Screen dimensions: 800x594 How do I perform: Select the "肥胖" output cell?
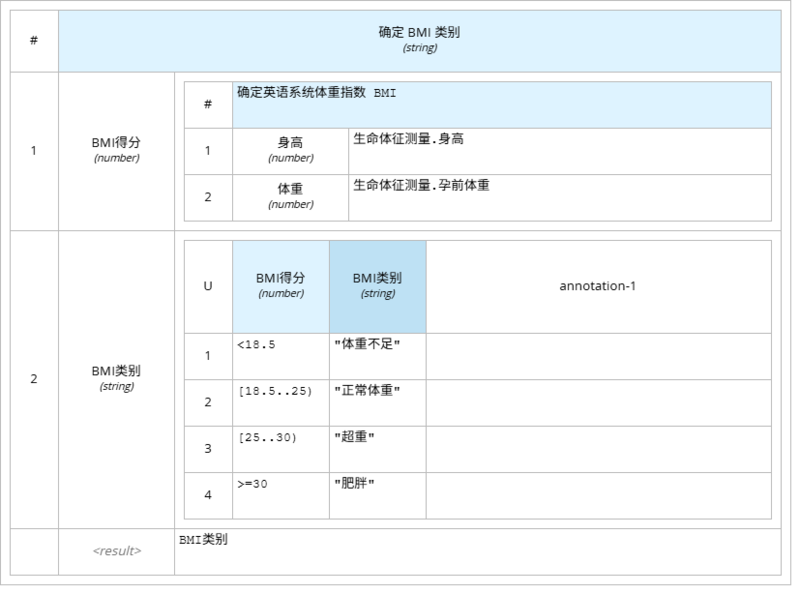[377, 494]
